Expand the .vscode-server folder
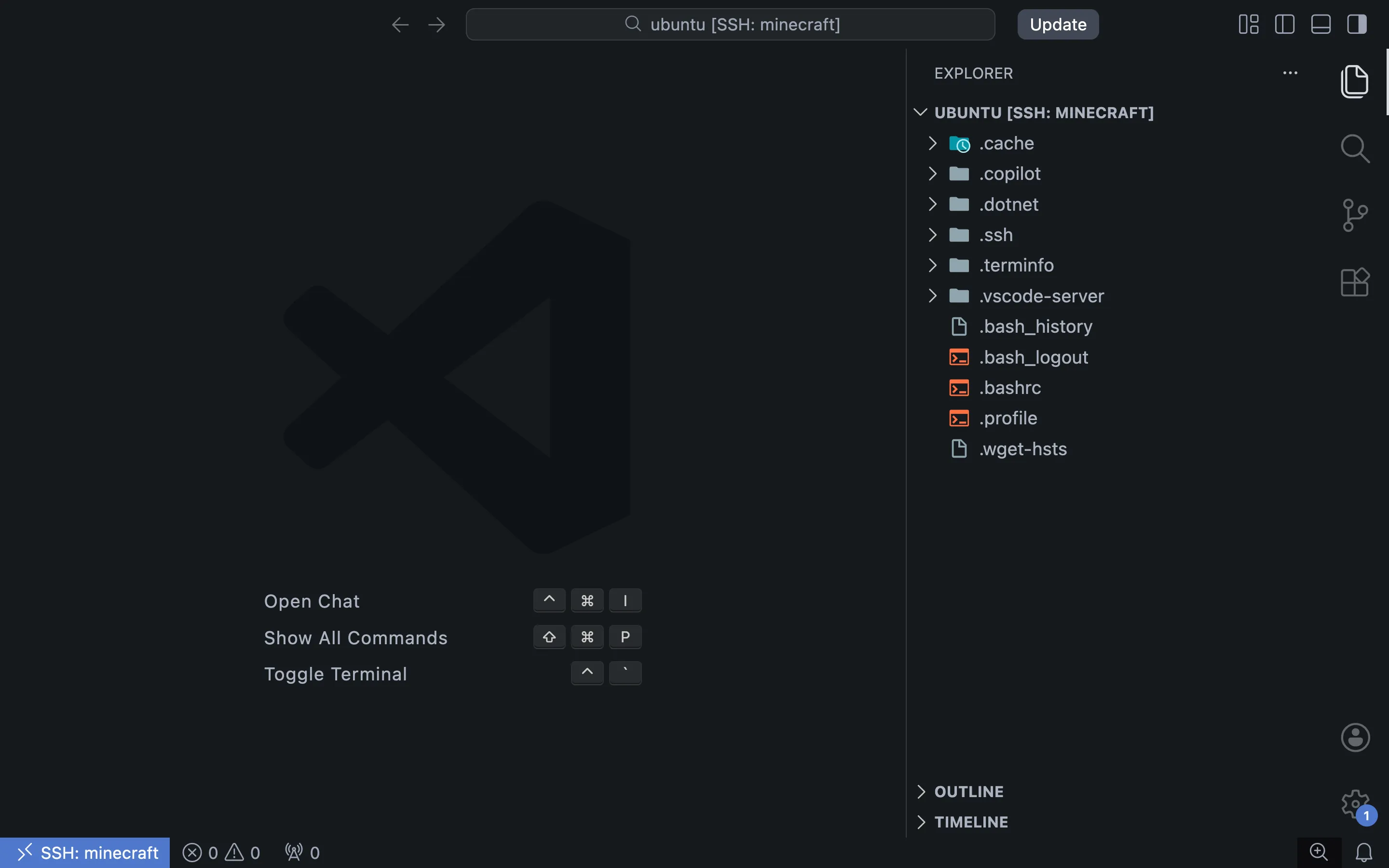Image resolution: width=1389 pixels, height=868 pixels. click(932, 296)
